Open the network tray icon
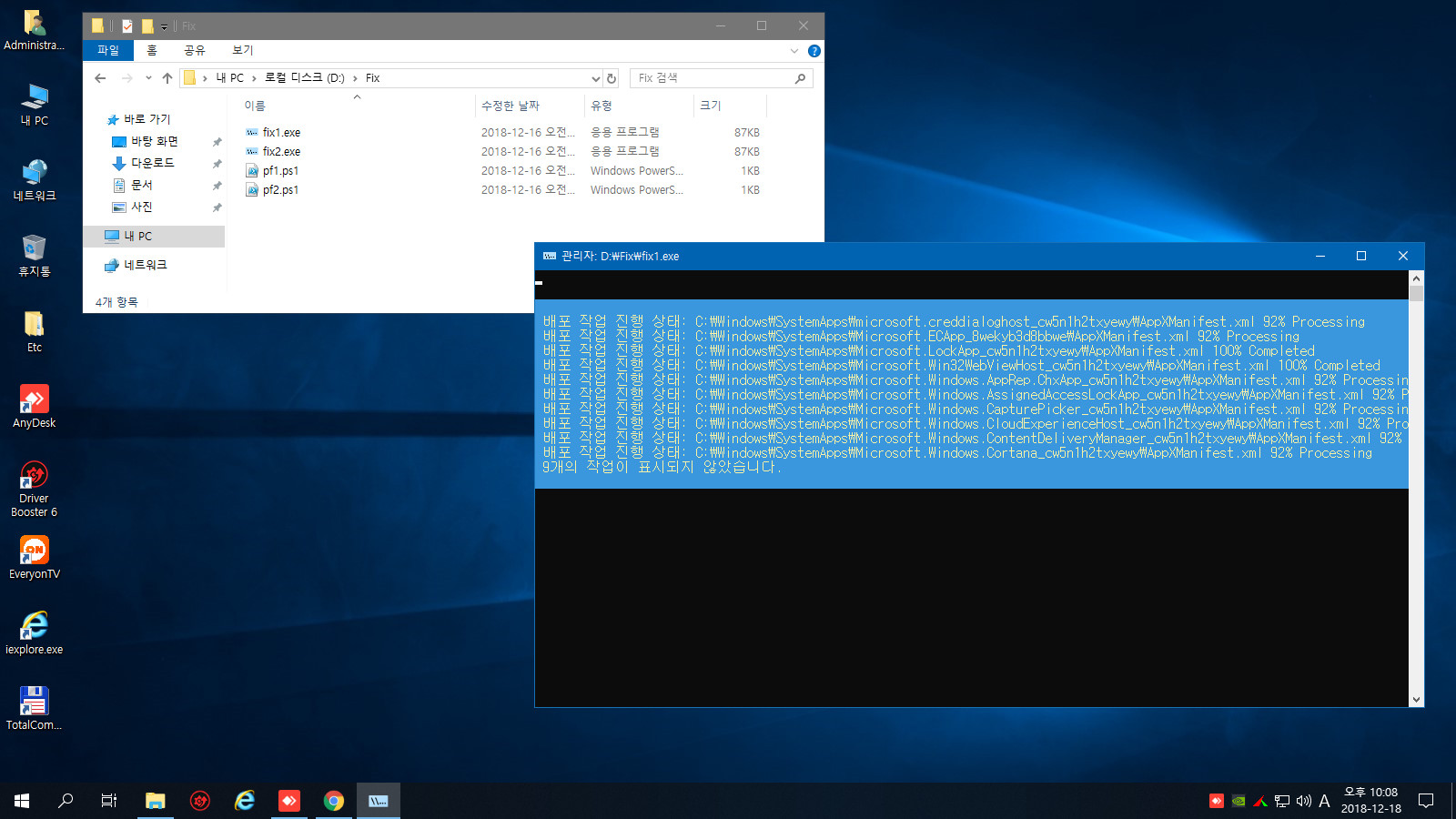This screenshot has width=1456, height=819. click(1282, 801)
